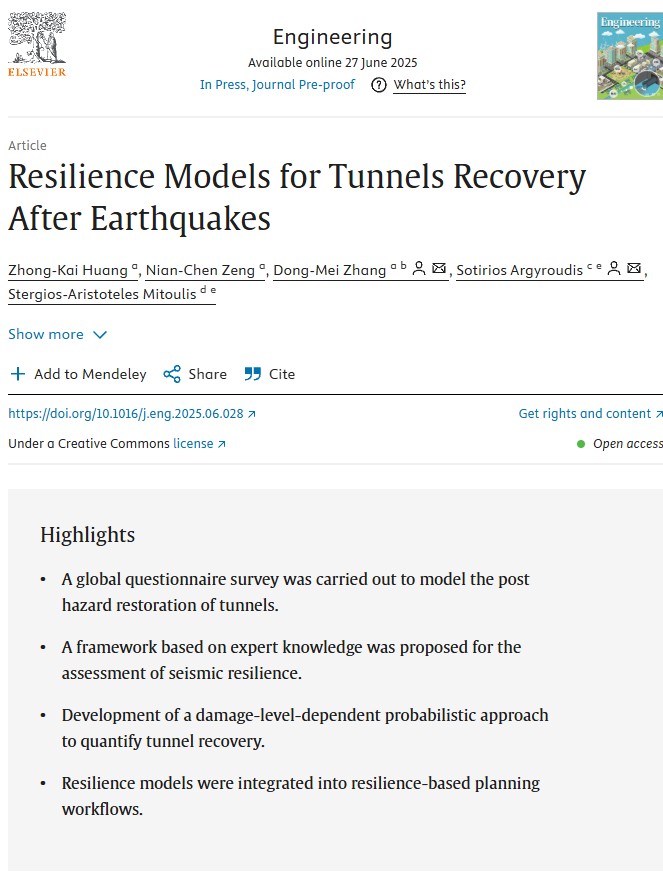The image size is (663, 882).
Task: Click the plus icon for Mendeley
Action: pos(18,374)
